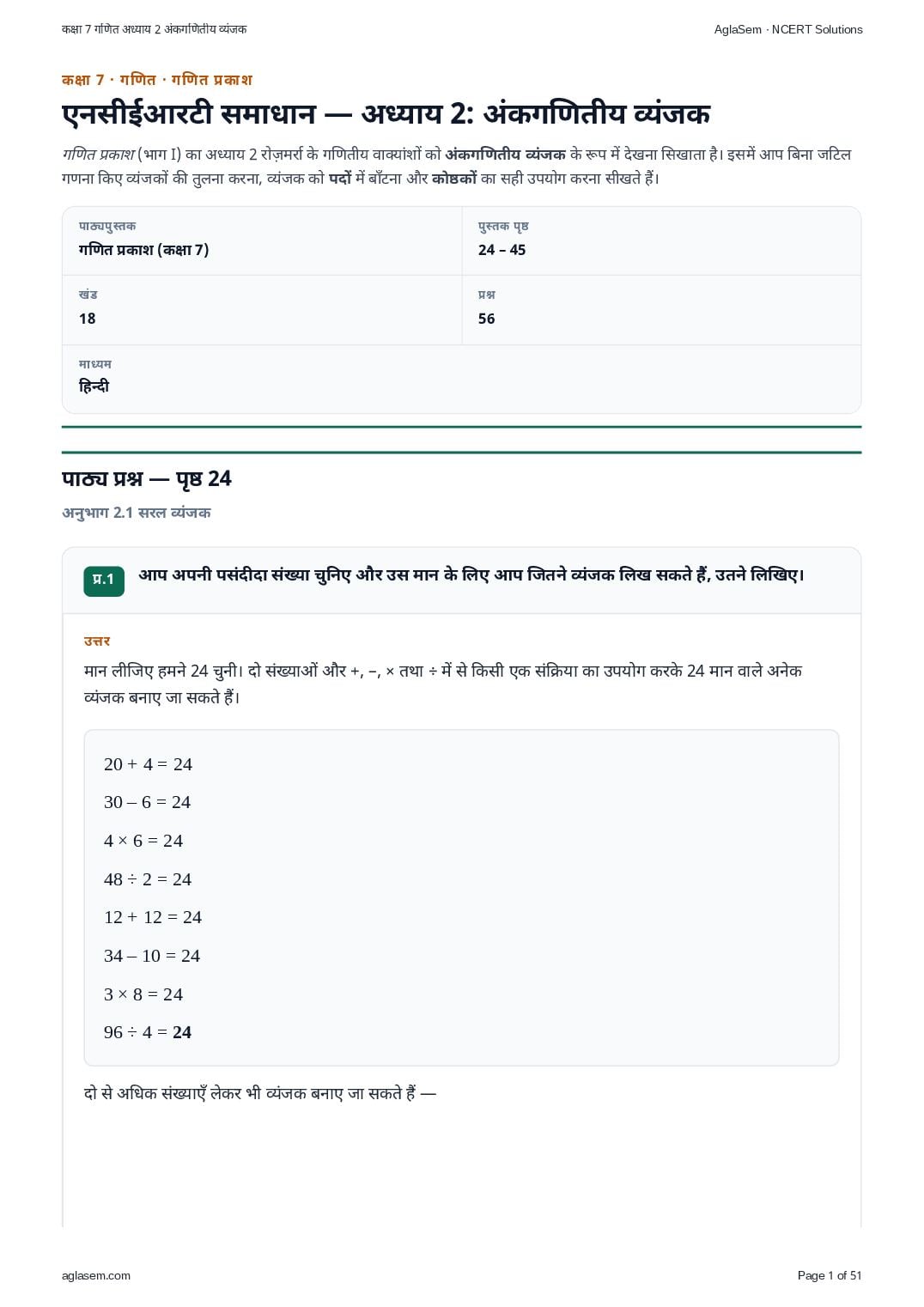Click the प्र.1 green question badge
924x1307 pixels.
(x=104, y=581)
